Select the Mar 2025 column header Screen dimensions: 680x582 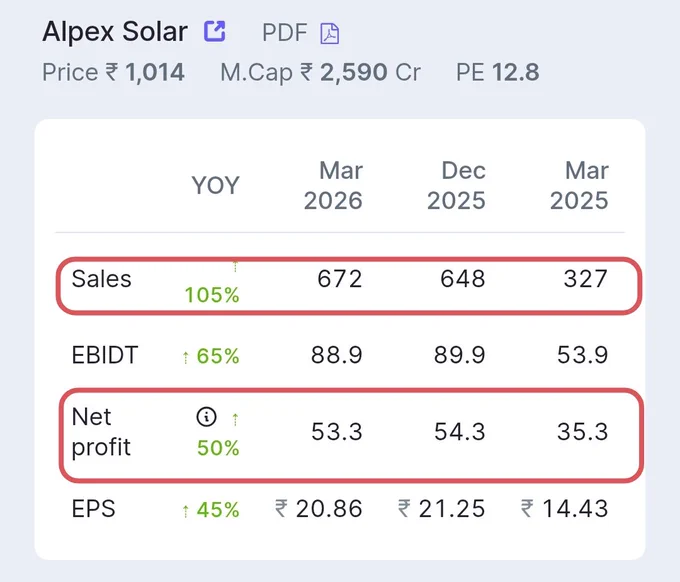579,186
